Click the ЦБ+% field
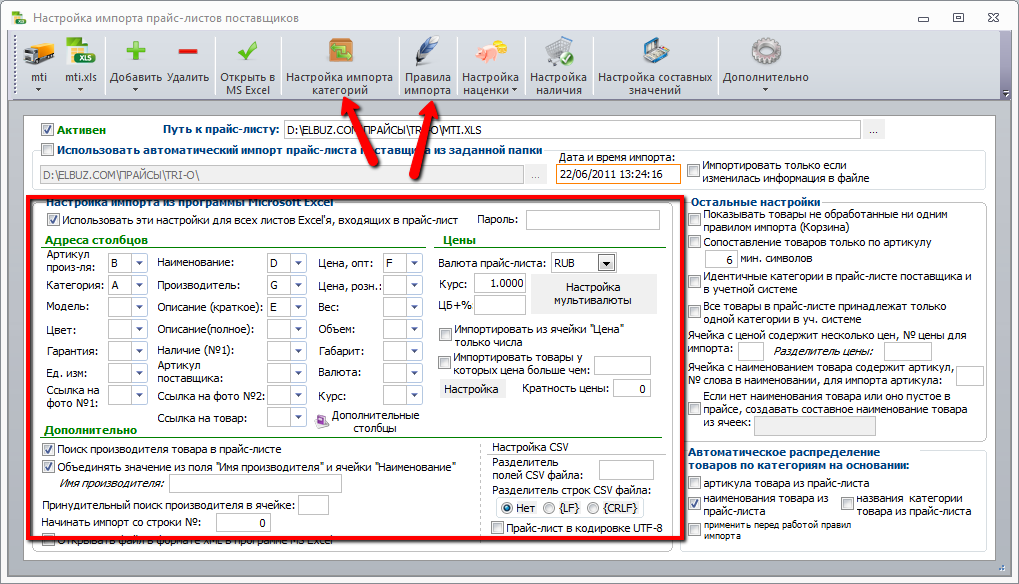 coord(500,305)
